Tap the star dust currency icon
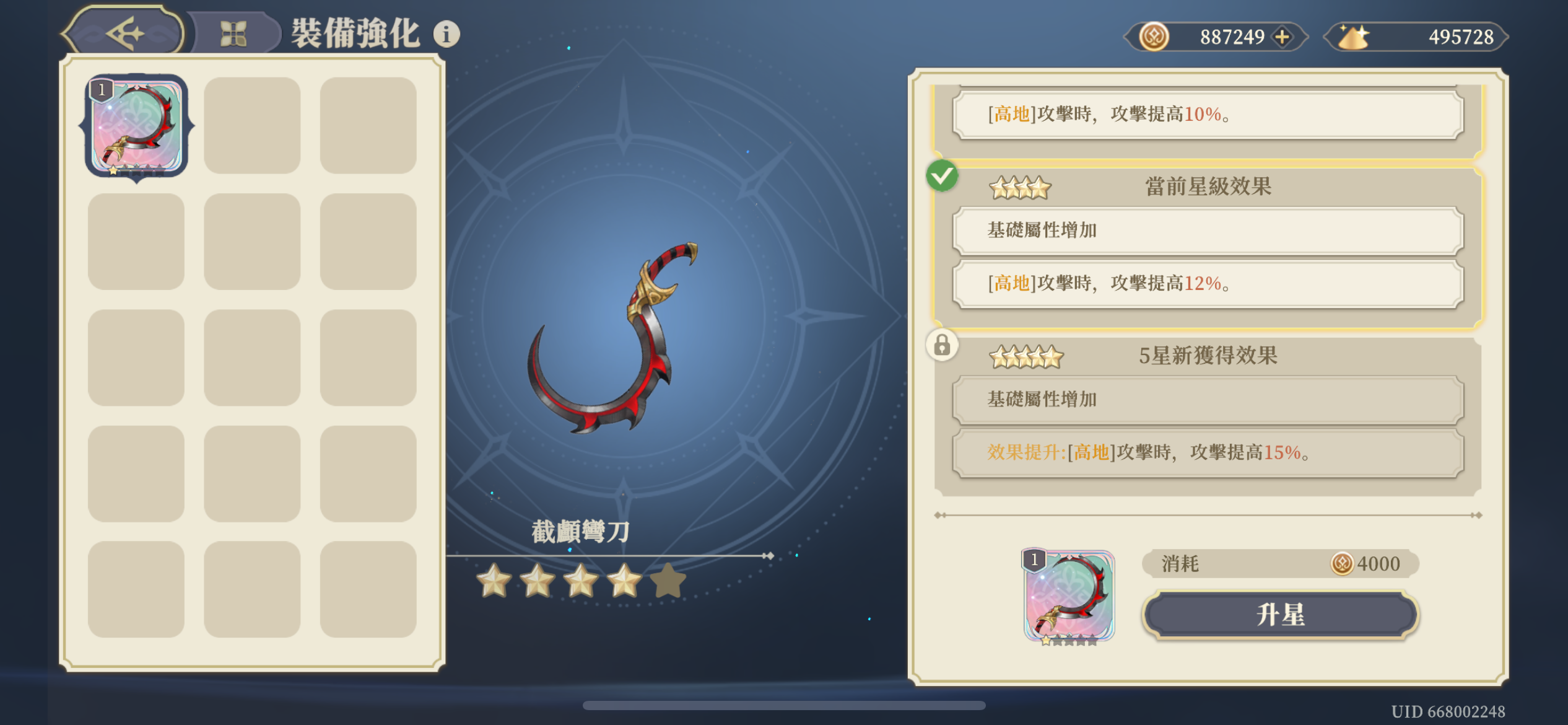Viewport: 1568px width, 725px height. 1353,37
